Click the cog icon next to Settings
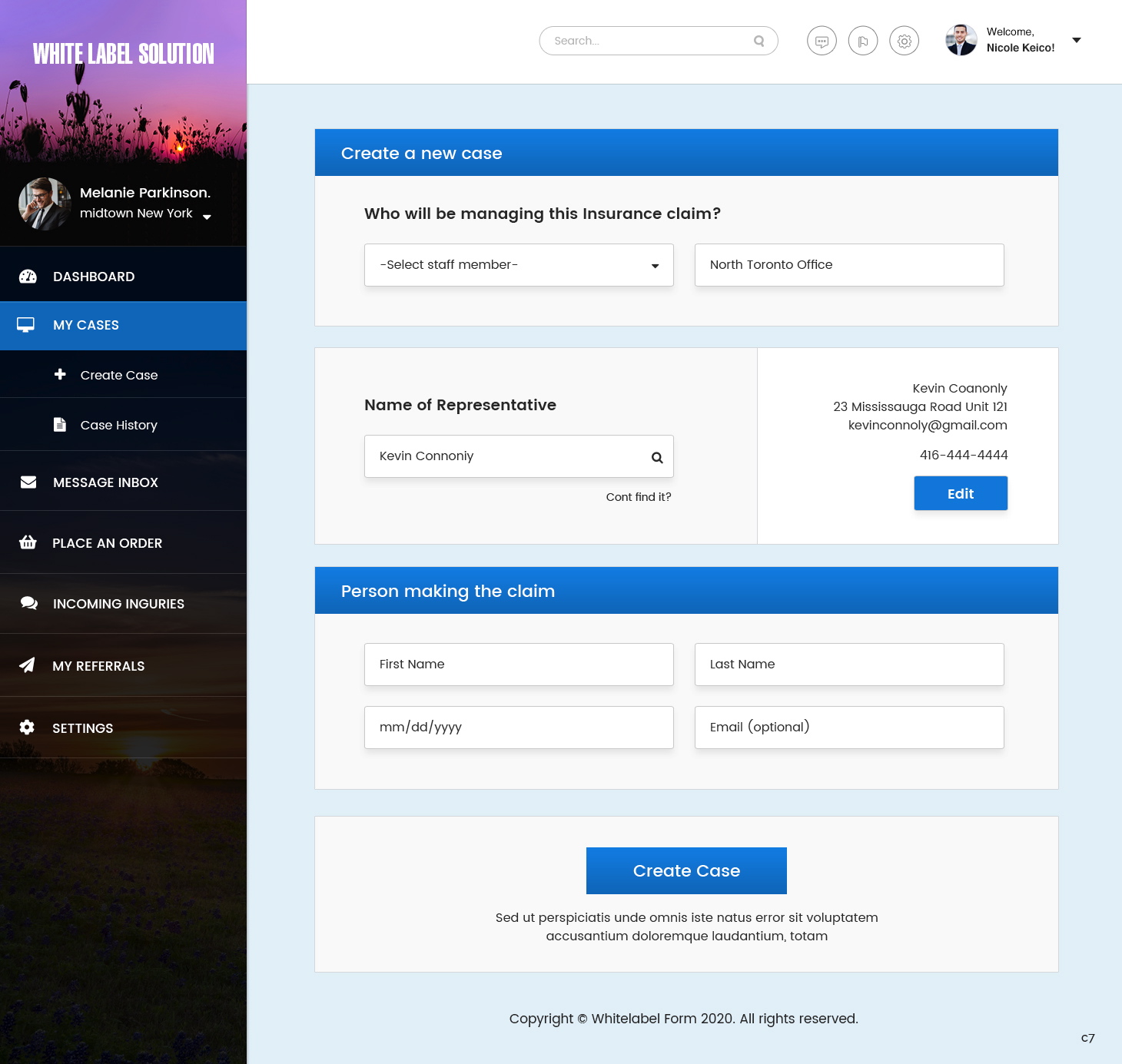This screenshot has height=1064, width=1122. [x=27, y=727]
